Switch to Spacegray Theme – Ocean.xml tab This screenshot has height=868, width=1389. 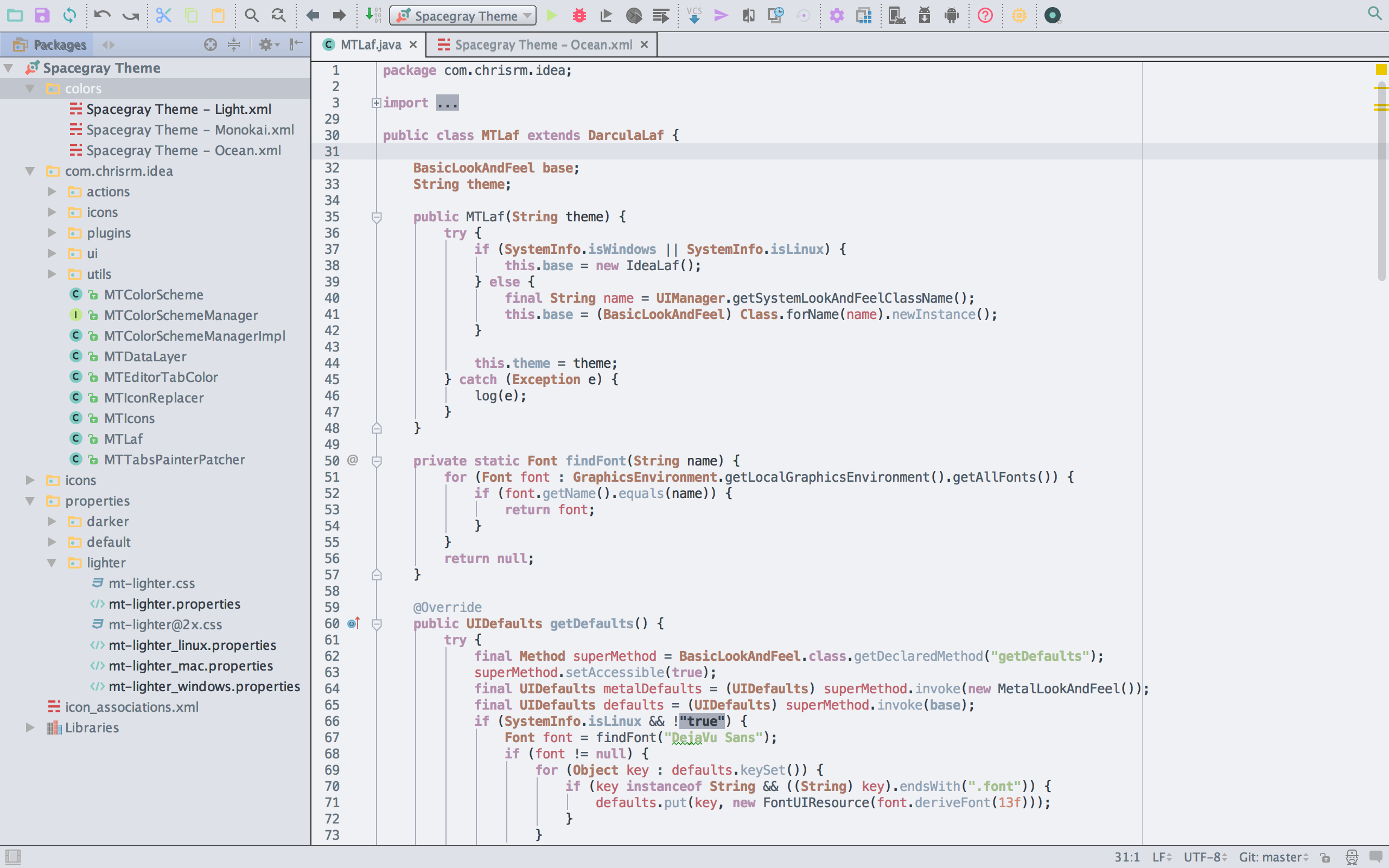[x=543, y=45]
